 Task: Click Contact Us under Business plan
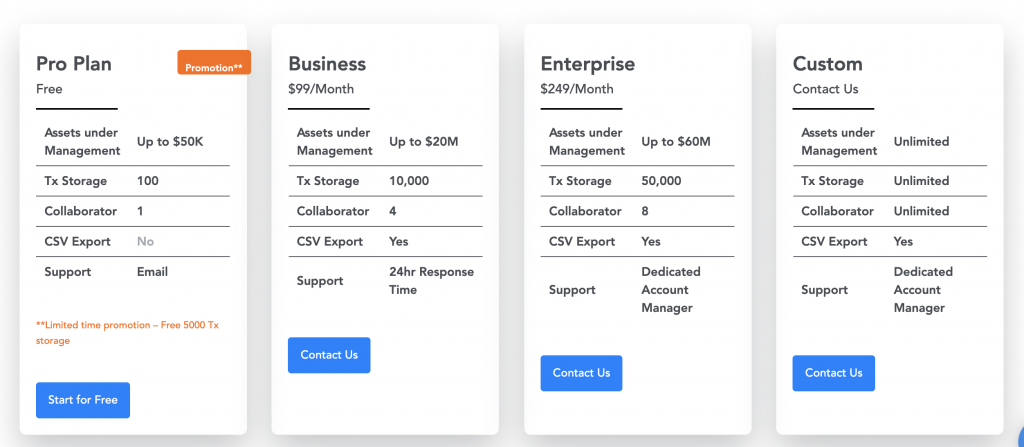pyautogui.click(x=329, y=355)
